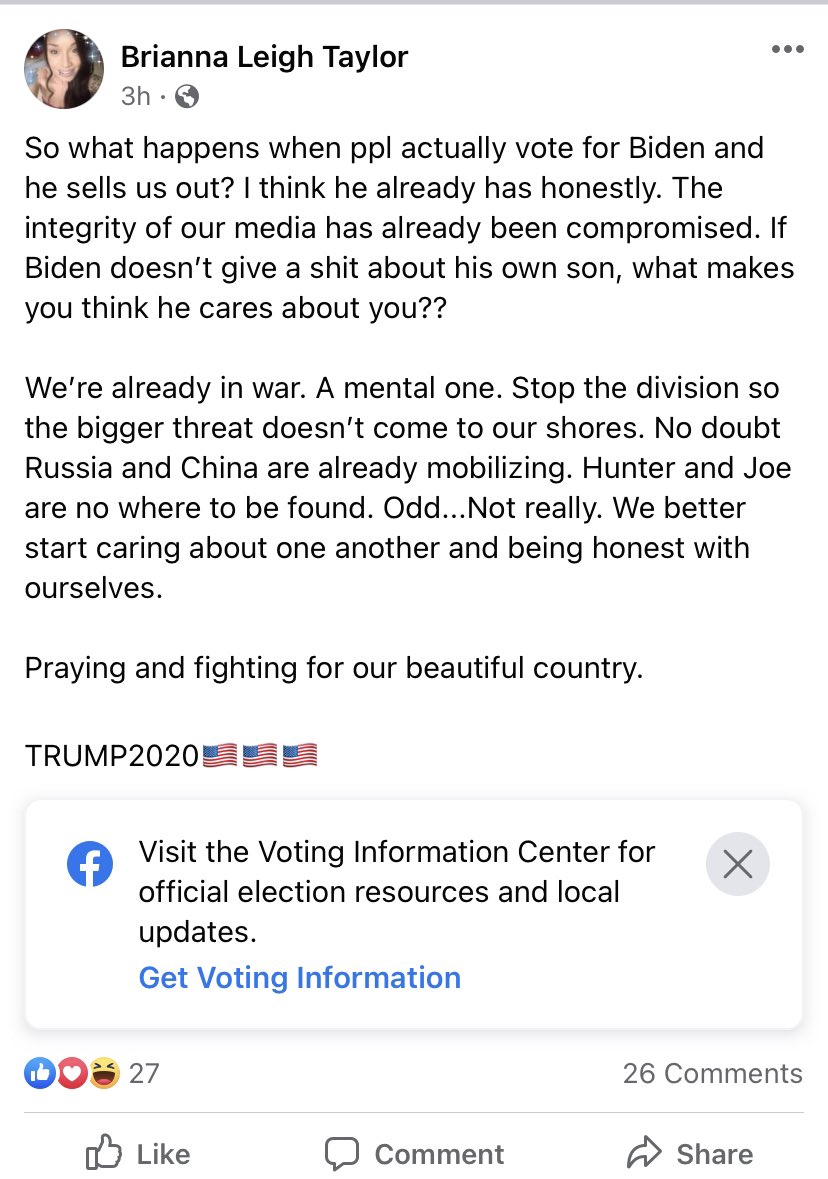This screenshot has height=1179, width=828.
Task: Open the 26 Comments thread
Action: [x=712, y=1073]
